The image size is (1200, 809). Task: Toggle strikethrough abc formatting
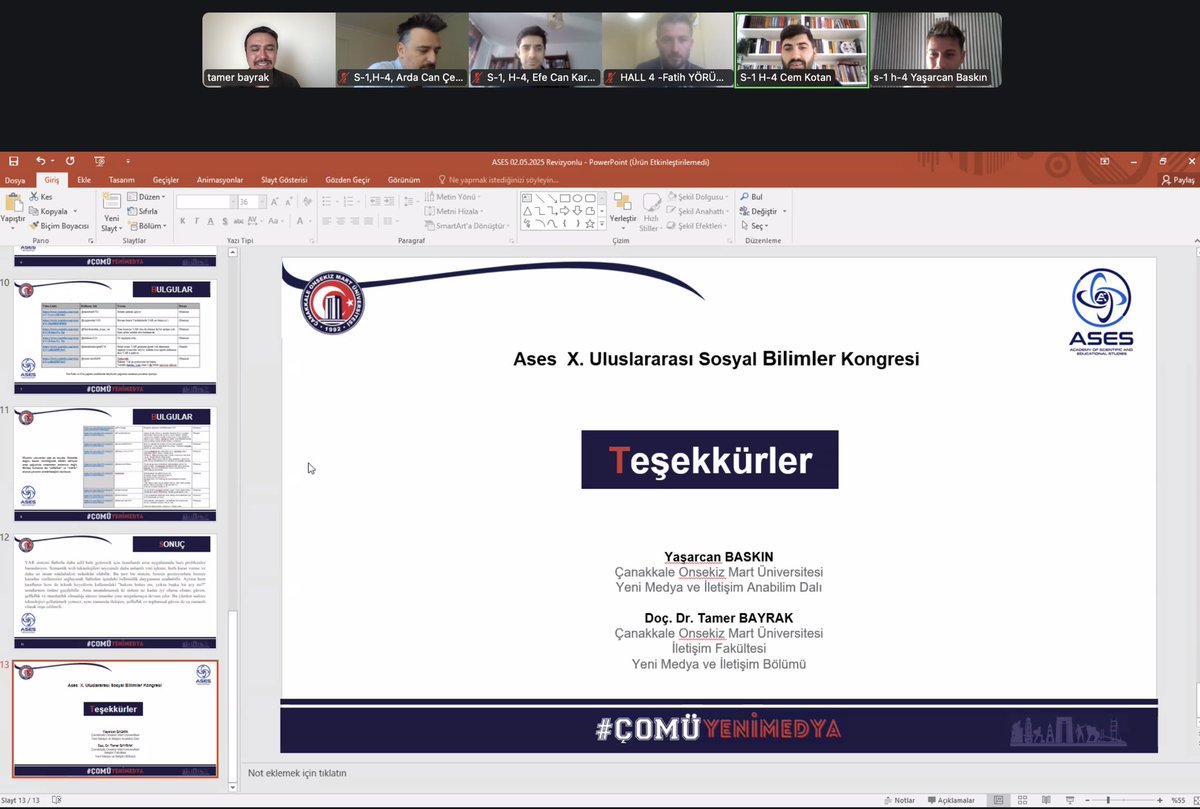pyautogui.click(x=239, y=221)
